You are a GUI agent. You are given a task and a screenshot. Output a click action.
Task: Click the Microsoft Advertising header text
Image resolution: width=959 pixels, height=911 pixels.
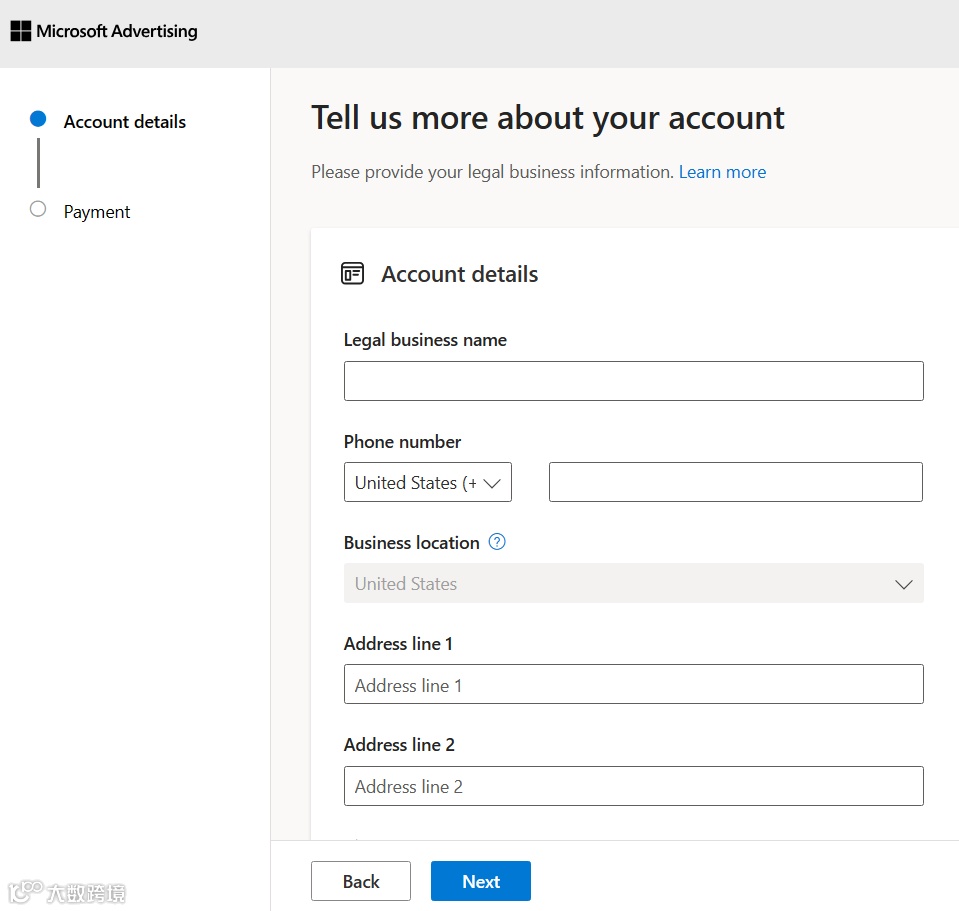click(117, 31)
